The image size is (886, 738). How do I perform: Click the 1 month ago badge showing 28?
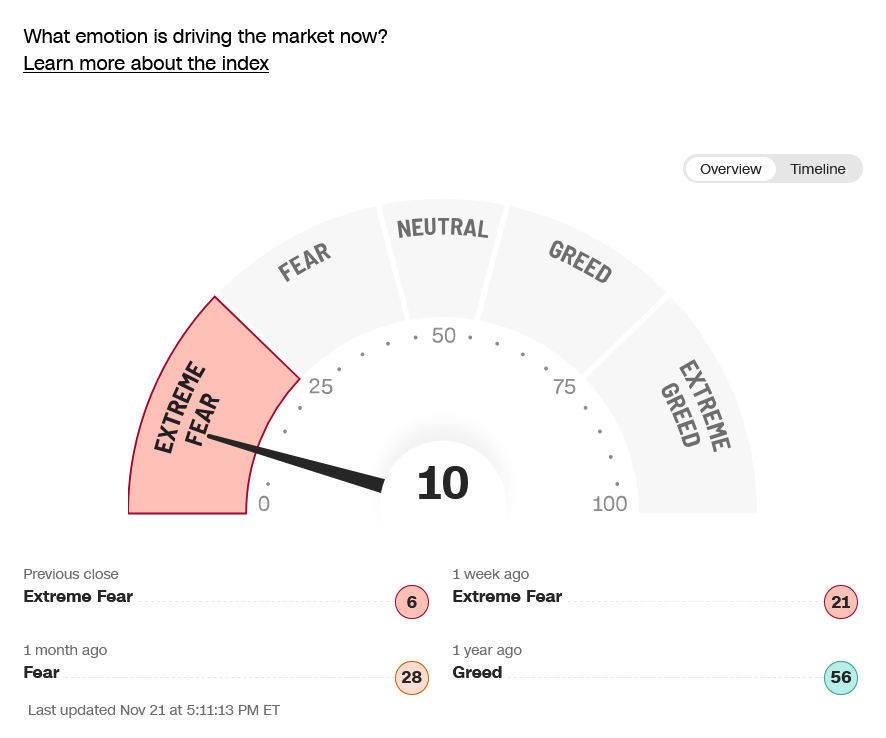pos(411,678)
